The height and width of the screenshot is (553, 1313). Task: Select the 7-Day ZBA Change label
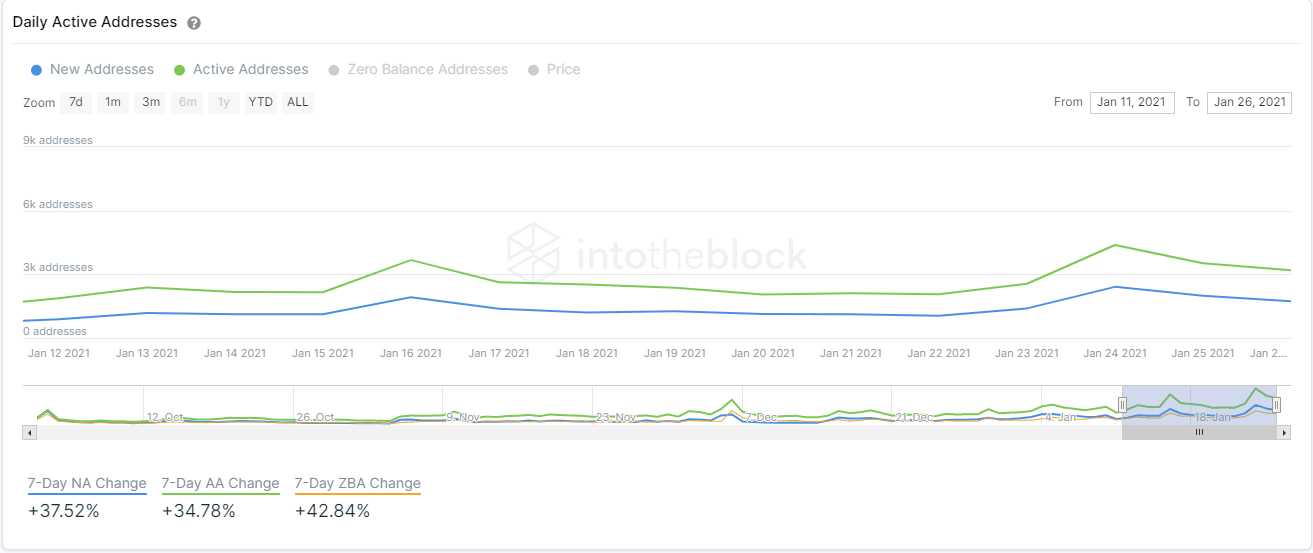coord(358,484)
